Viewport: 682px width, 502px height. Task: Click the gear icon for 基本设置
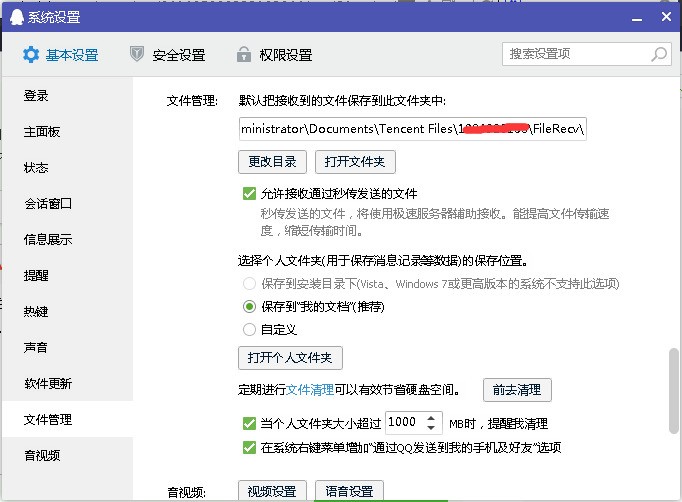pyautogui.click(x=31, y=55)
